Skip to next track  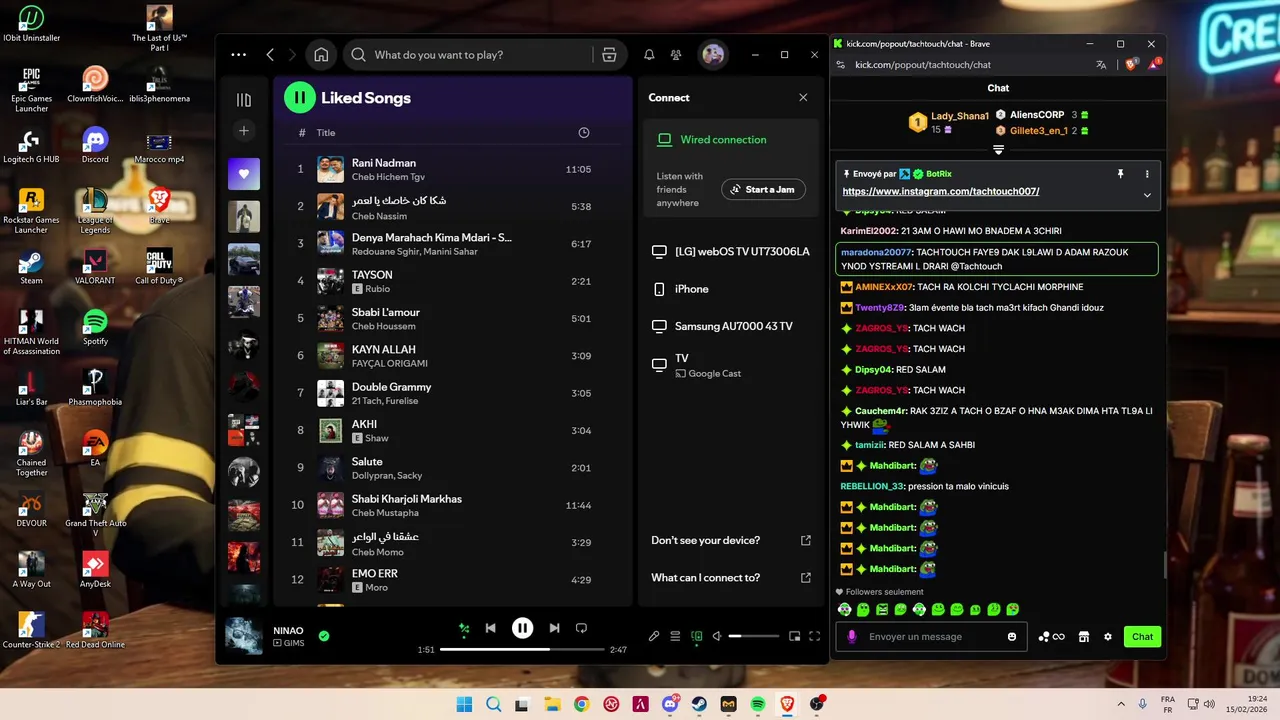click(554, 628)
